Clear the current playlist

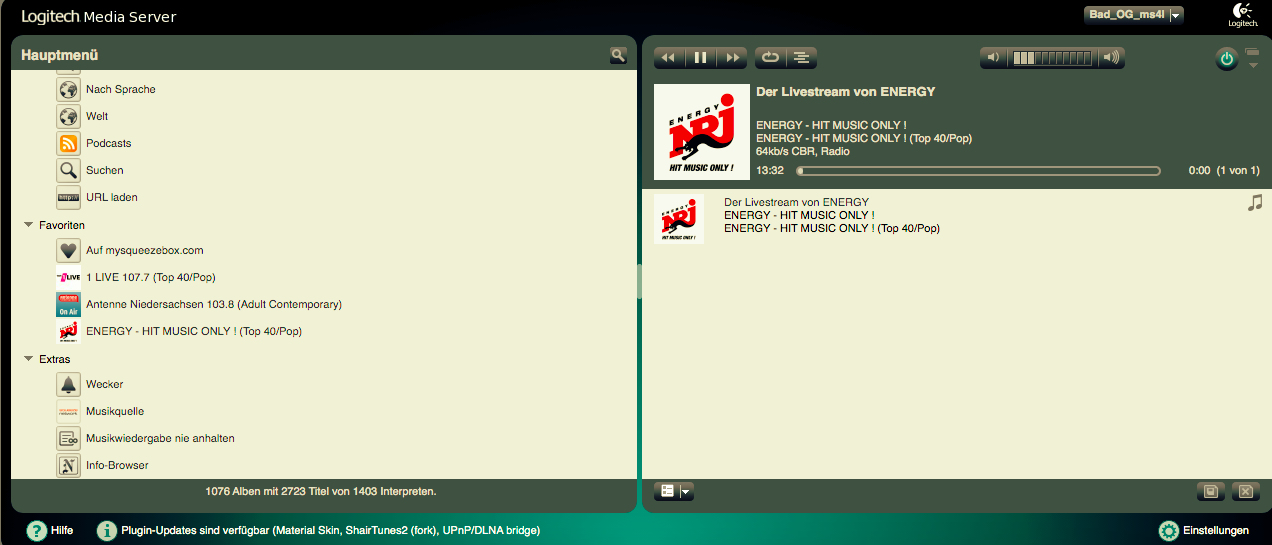coord(1244,491)
